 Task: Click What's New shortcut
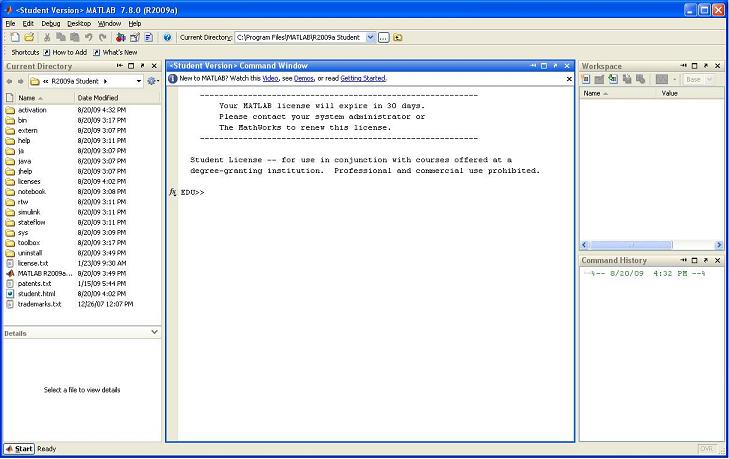[x=115, y=53]
